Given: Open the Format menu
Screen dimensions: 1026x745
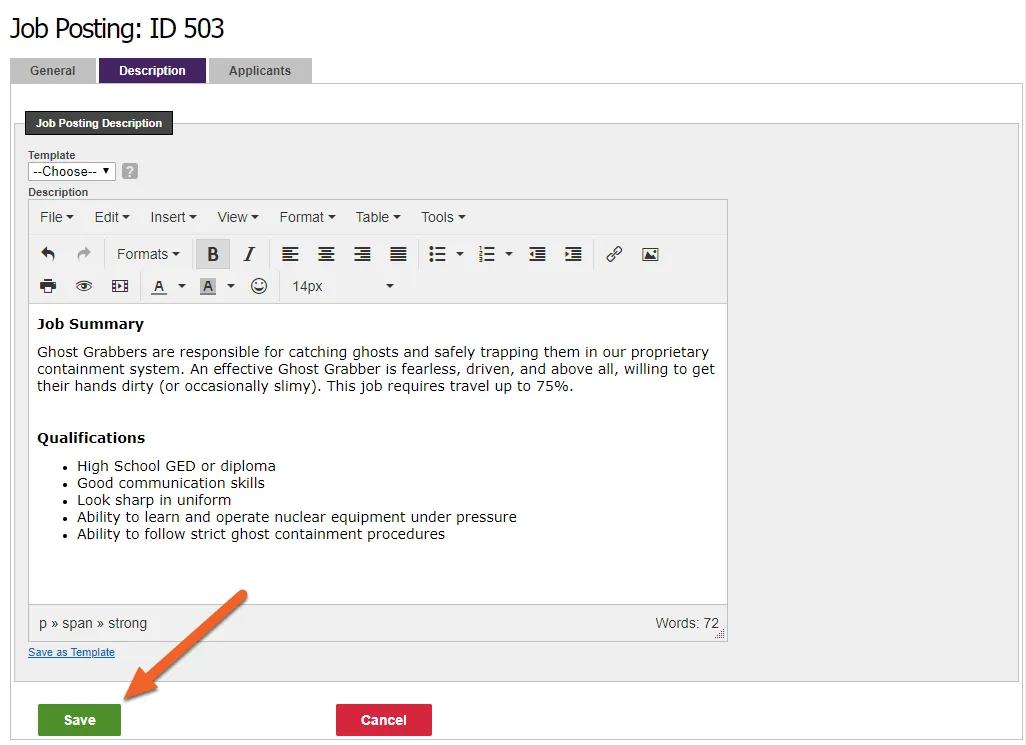Looking at the screenshot, I should tap(308, 217).
